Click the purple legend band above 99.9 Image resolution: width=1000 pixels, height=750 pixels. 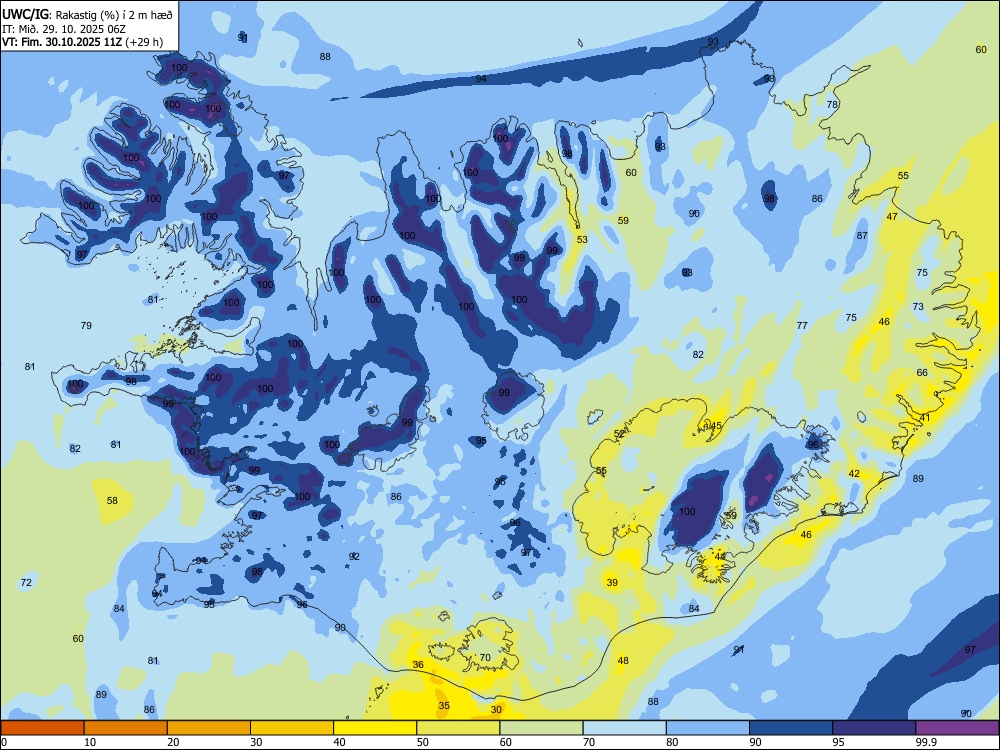tap(957, 728)
